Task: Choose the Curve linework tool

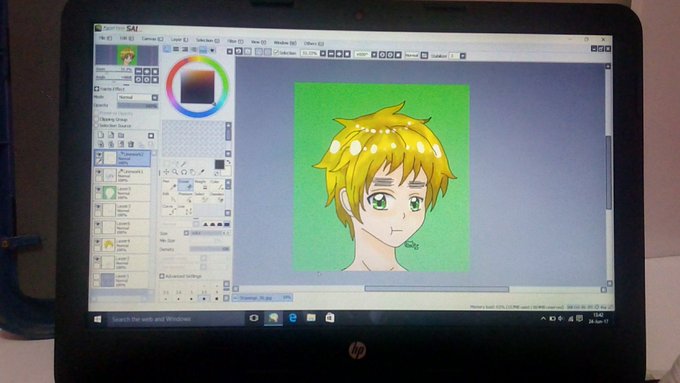Action: click(169, 210)
